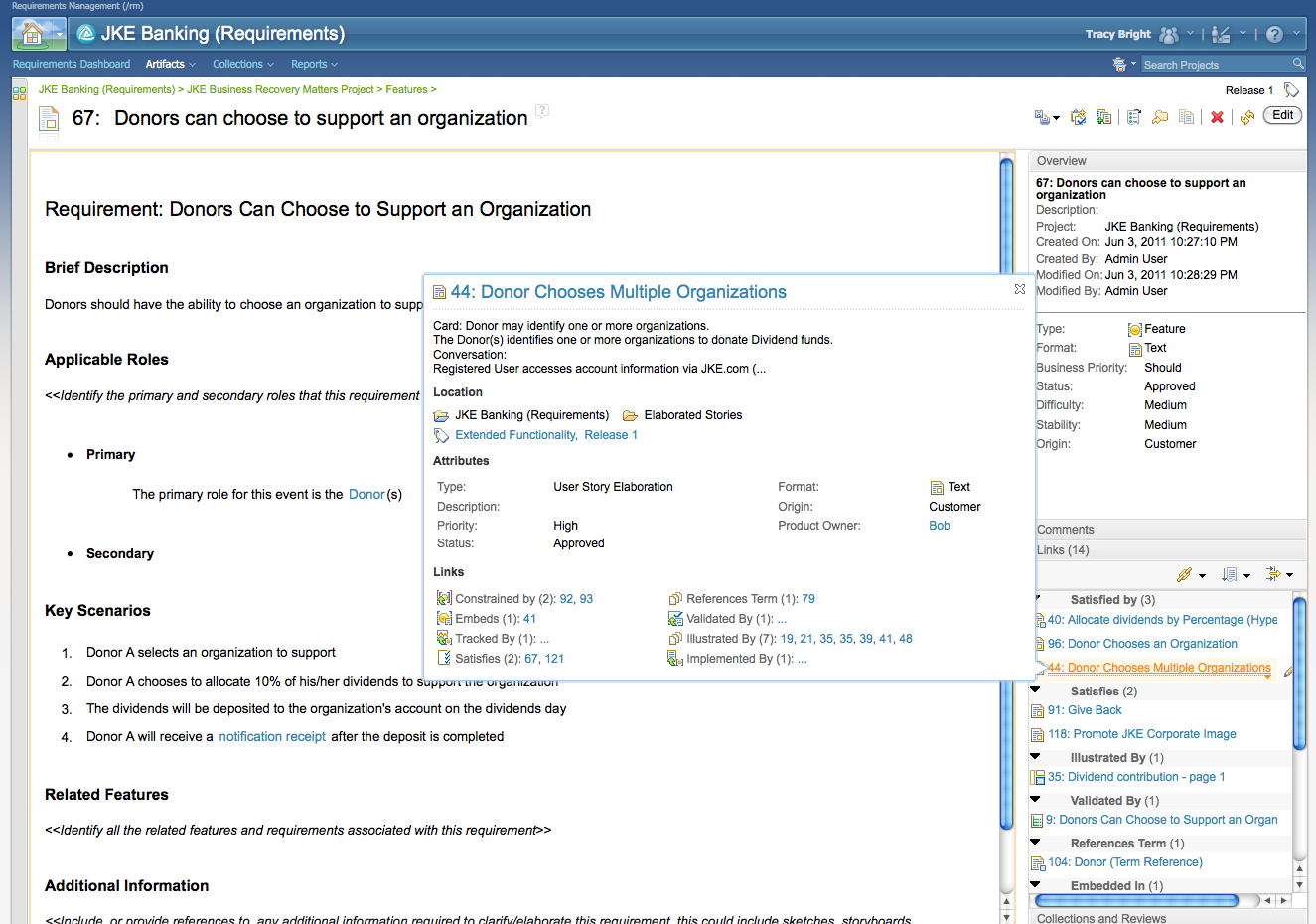Screen dimensions: 1316x924
Task: Open link 91: Give Back
Action: pos(1085,710)
